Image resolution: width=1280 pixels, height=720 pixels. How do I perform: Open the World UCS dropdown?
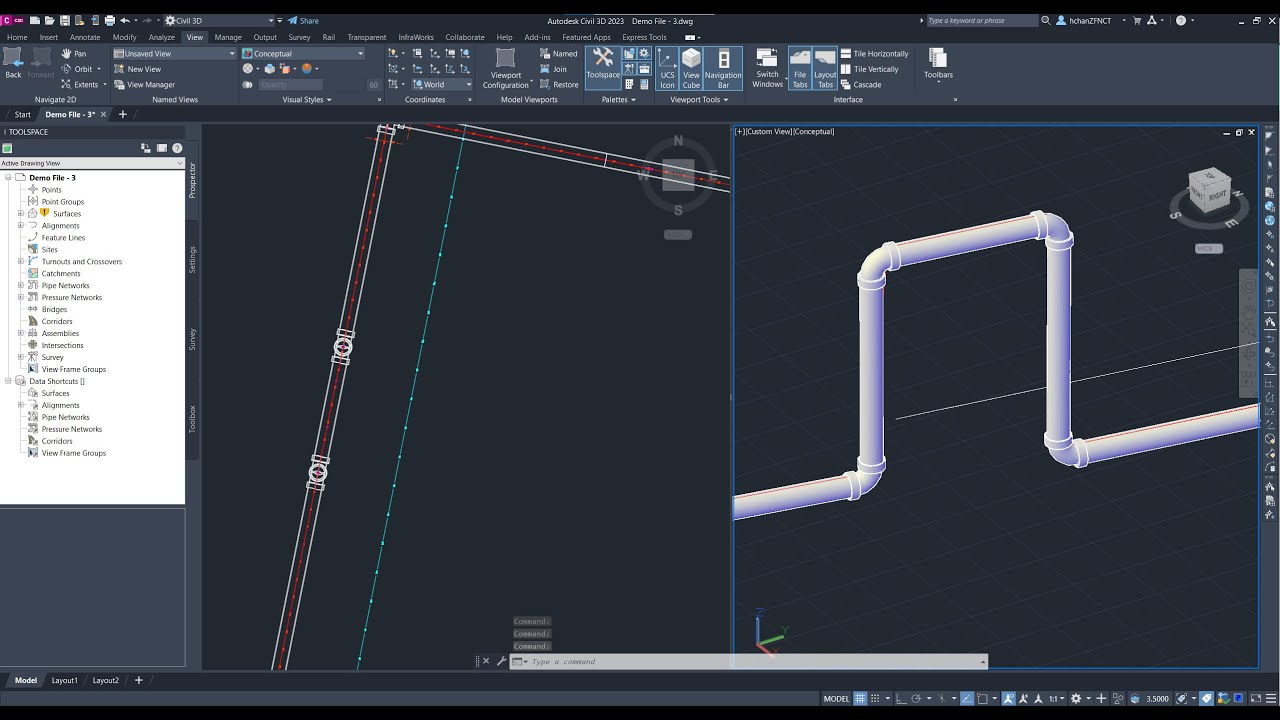(x=443, y=85)
